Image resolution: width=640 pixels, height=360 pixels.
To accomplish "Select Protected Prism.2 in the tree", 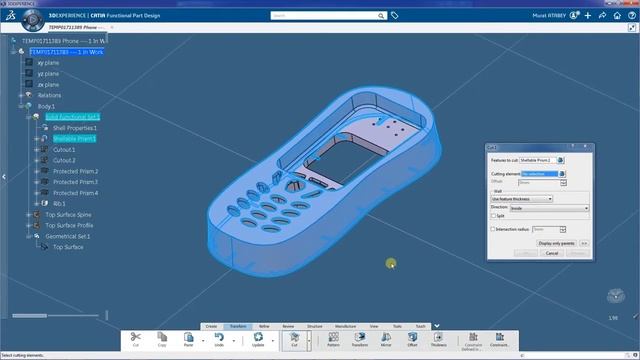I will 76,171.
